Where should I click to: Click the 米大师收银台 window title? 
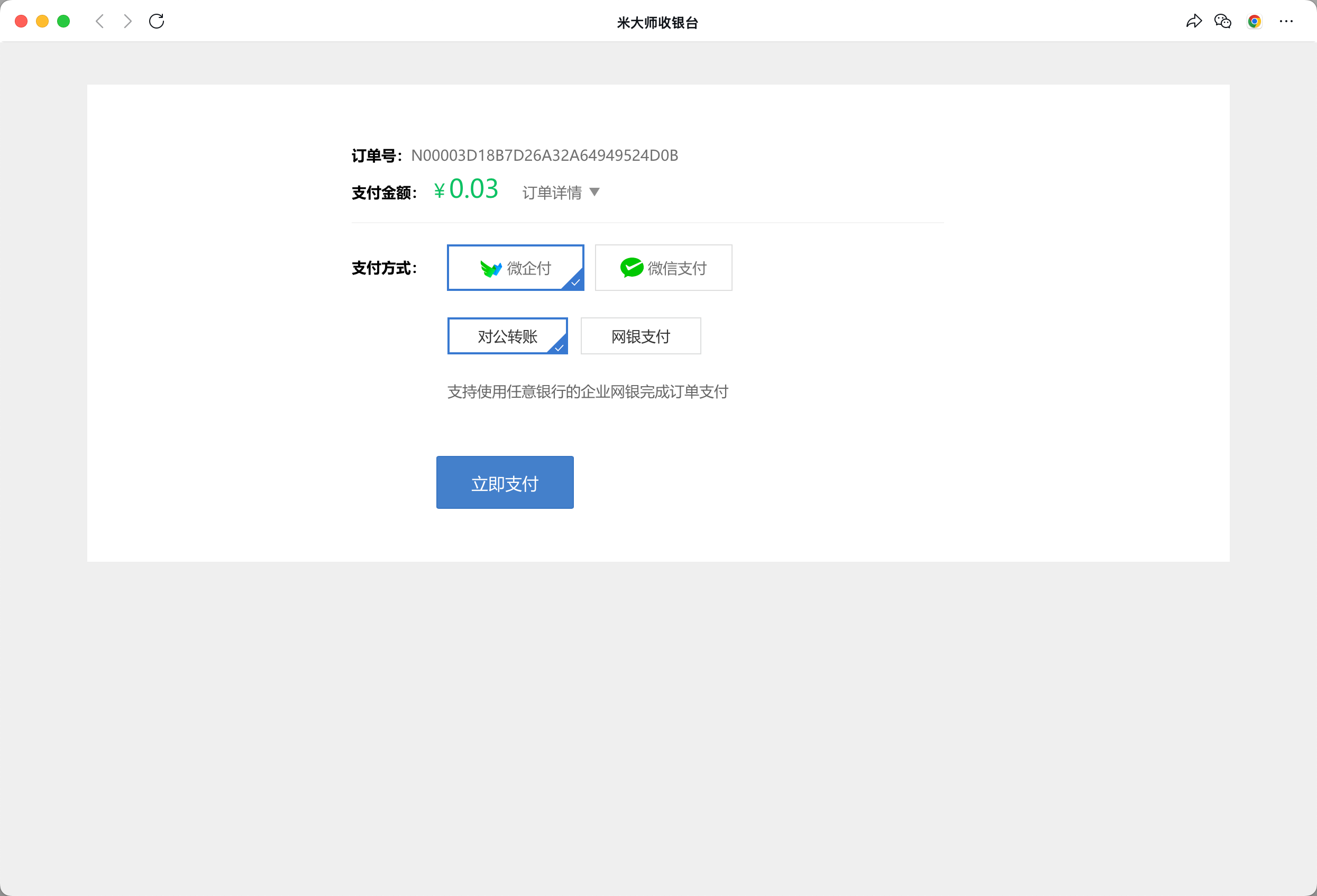tap(657, 23)
